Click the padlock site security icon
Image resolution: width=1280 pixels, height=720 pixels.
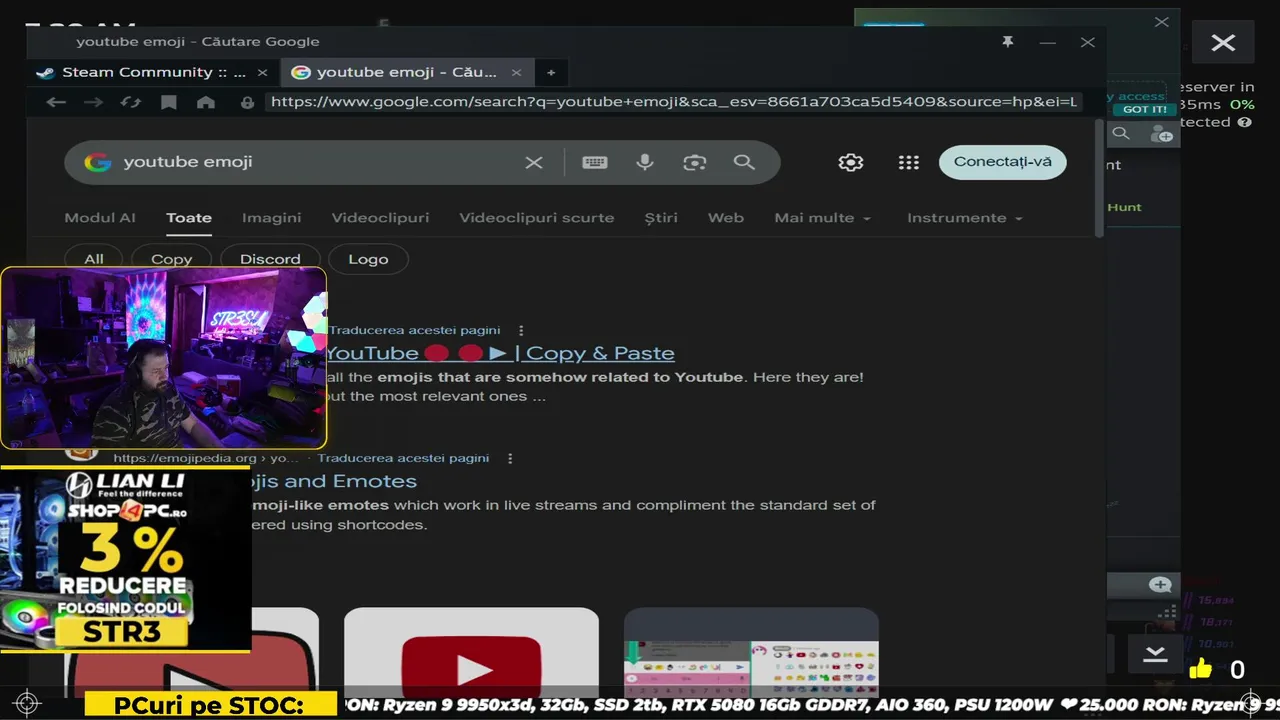click(247, 102)
